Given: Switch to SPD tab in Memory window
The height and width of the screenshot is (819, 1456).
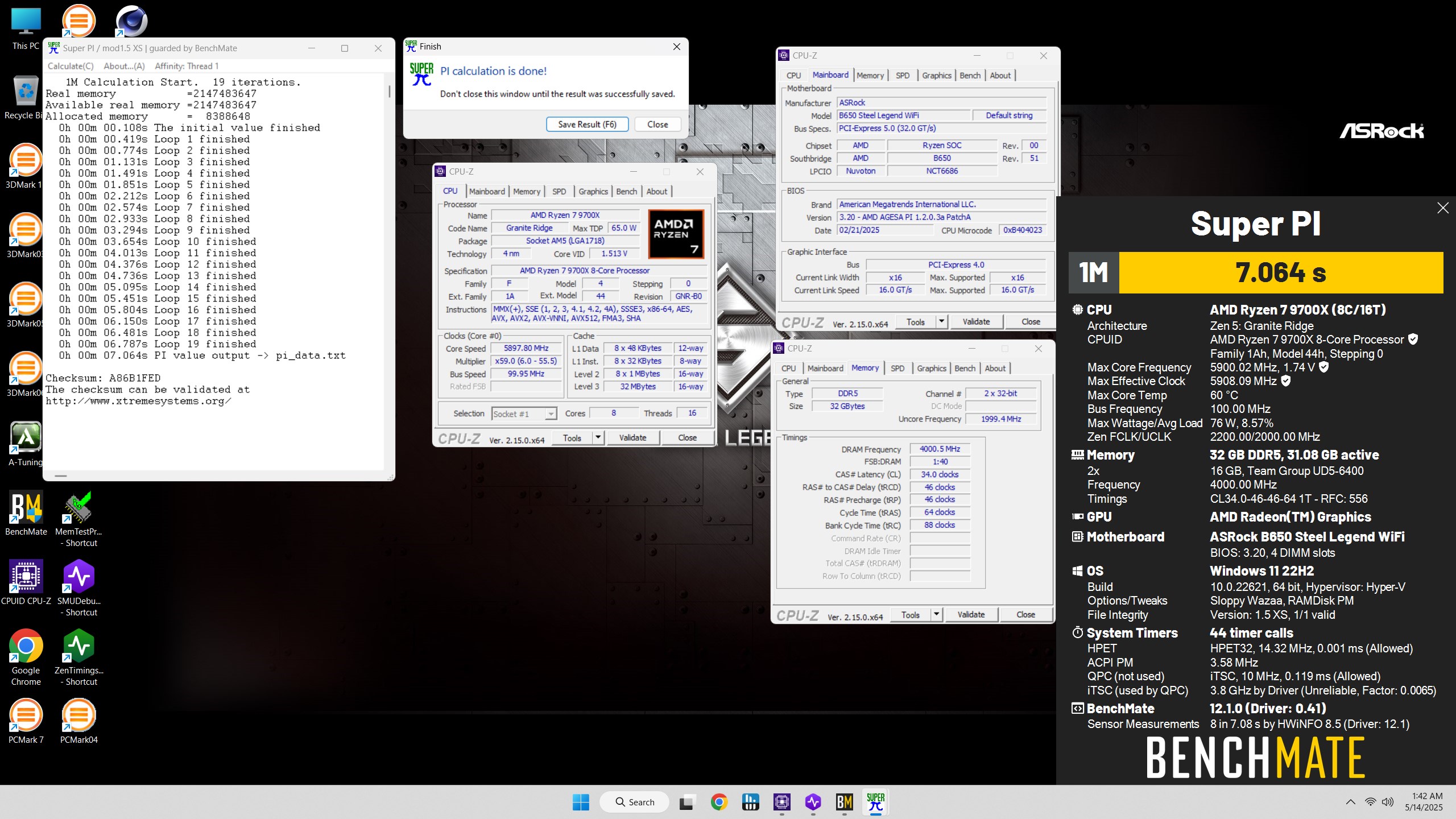Looking at the screenshot, I should point(897,369).
